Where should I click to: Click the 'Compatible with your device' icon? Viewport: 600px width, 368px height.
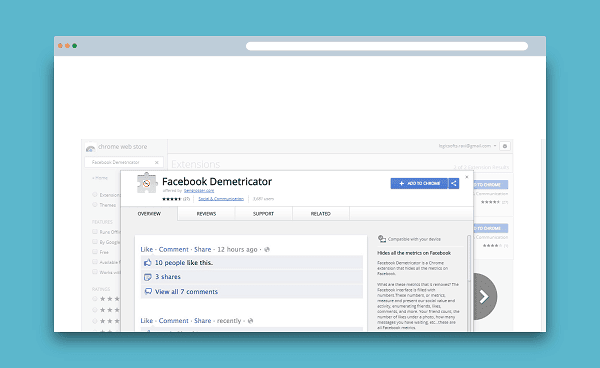coord(382,239)
